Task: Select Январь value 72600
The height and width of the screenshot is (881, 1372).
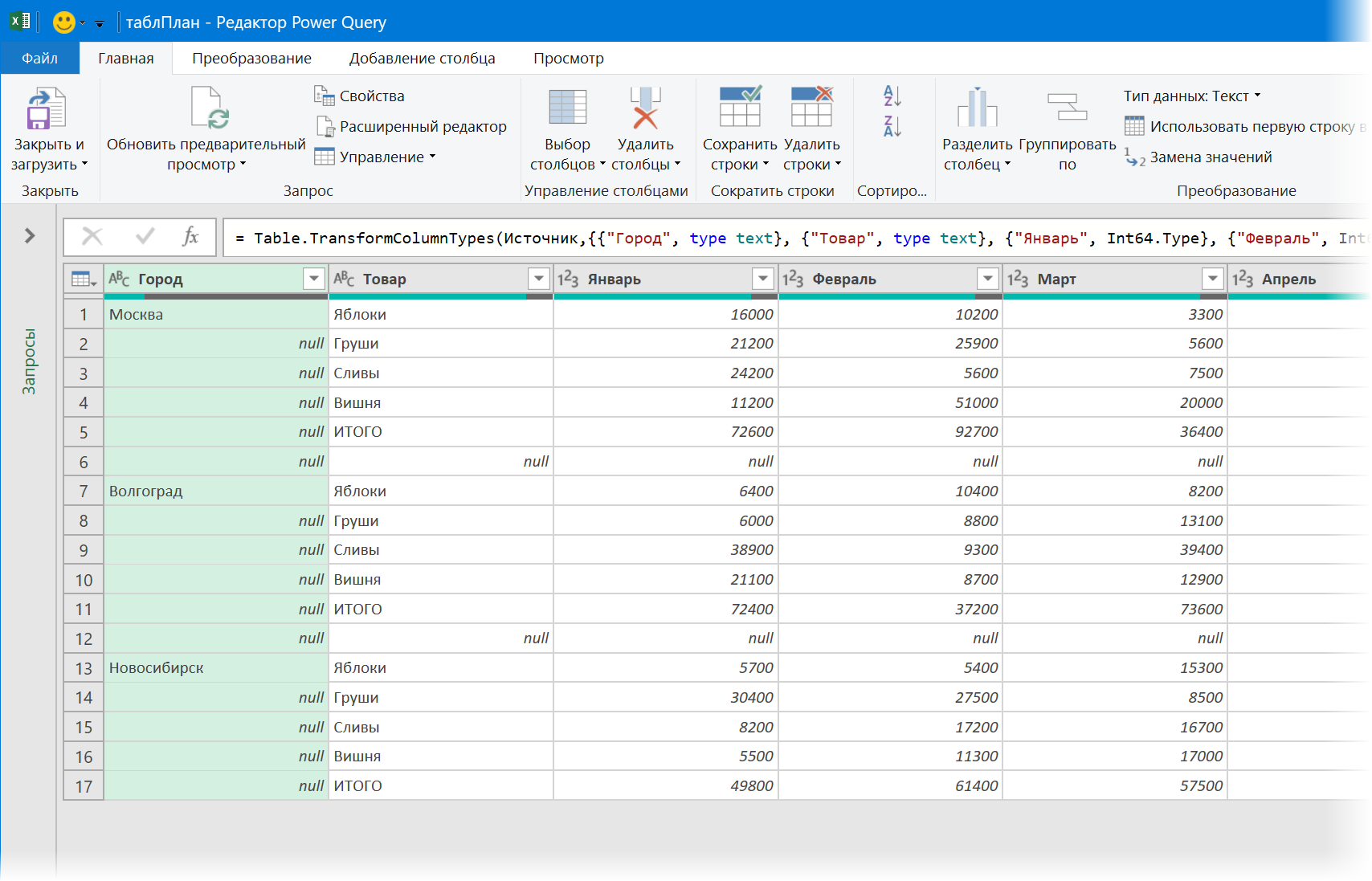Action: click(666, 432)
